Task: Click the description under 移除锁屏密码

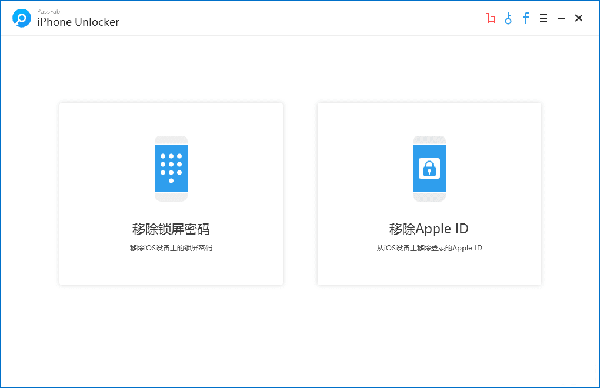Action: 171,248
